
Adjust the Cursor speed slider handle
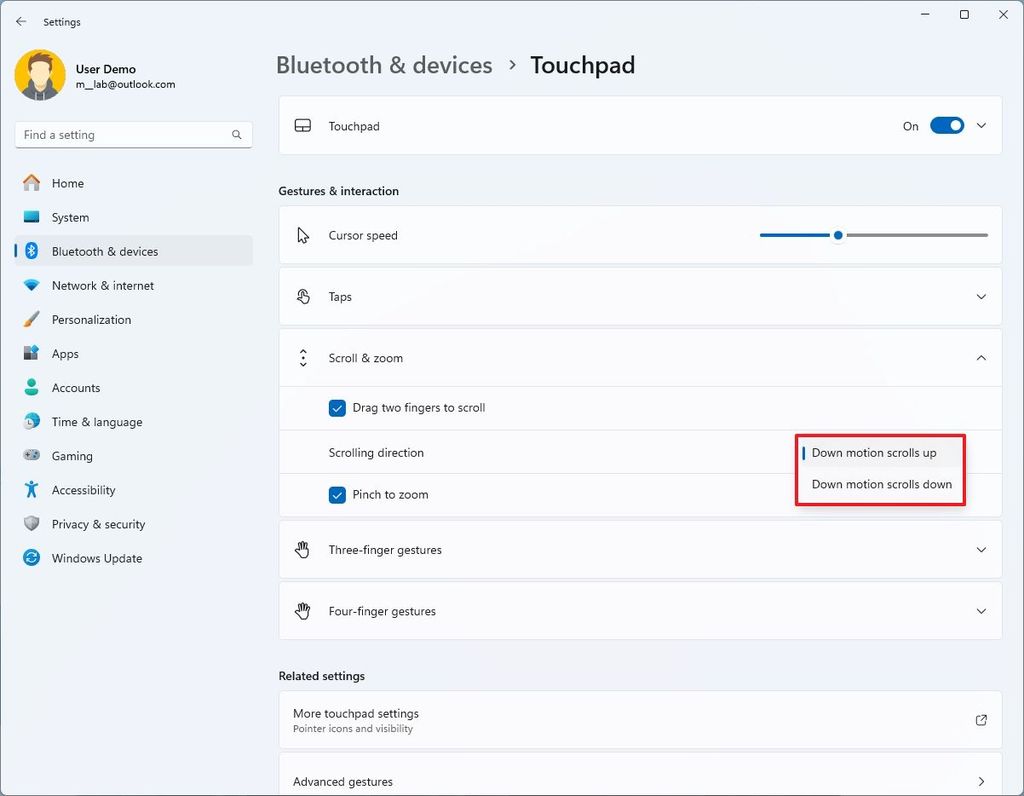click(x=838, y=235)
